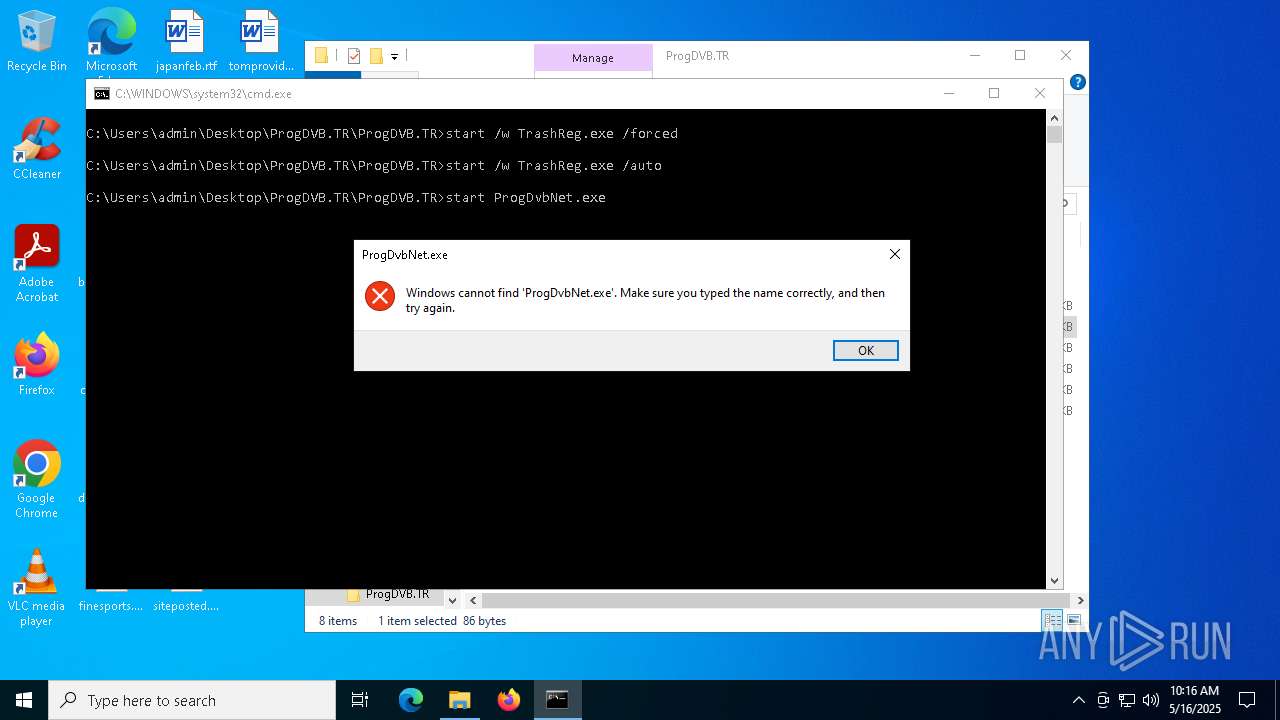Click the left arrow of the horizontal scrollbar
This screenshot has height=720, width=1280.
tap(474, 600)
